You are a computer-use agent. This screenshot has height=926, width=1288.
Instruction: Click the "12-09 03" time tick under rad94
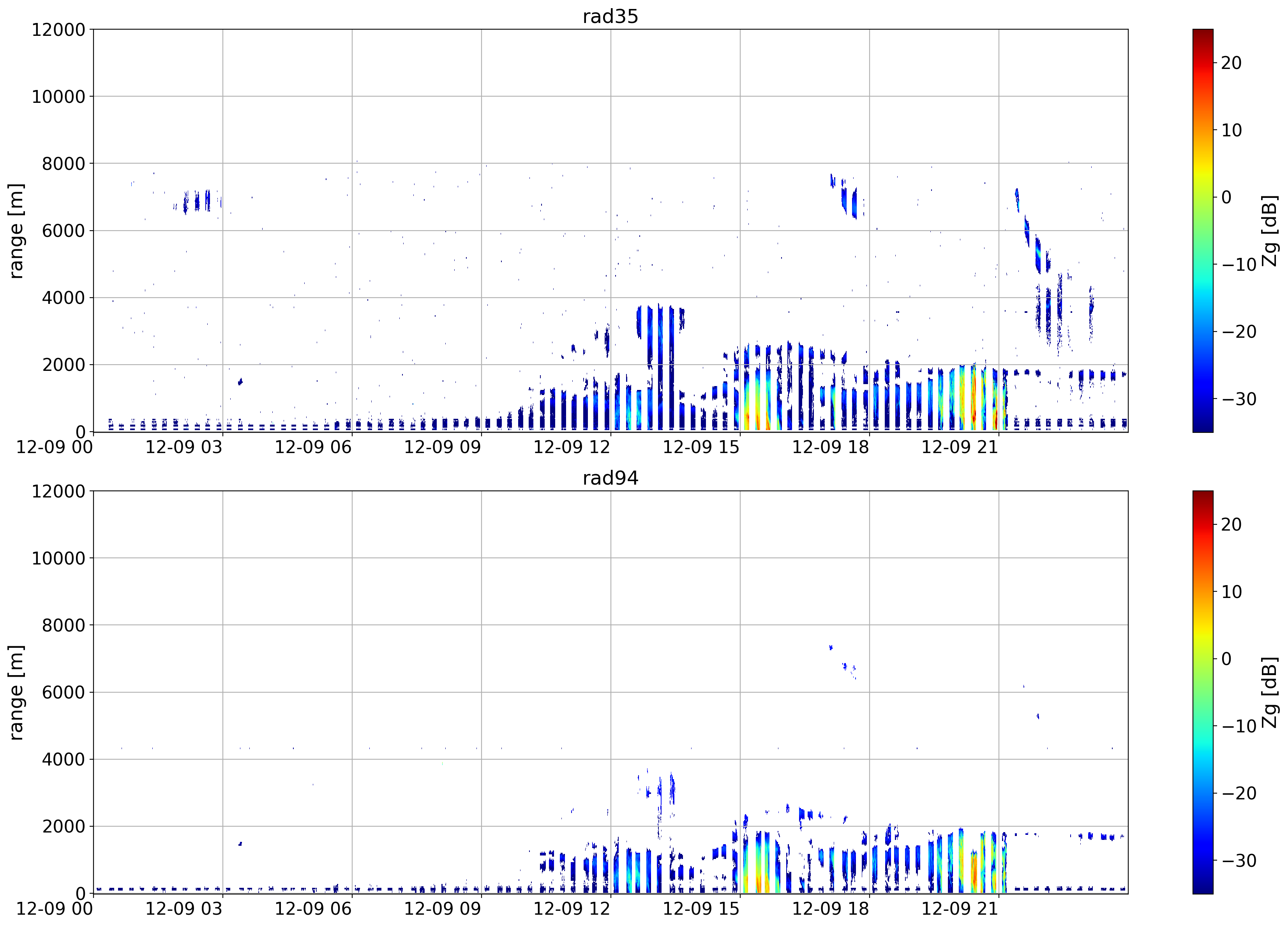pyautogui.click(x=184, y=909)
